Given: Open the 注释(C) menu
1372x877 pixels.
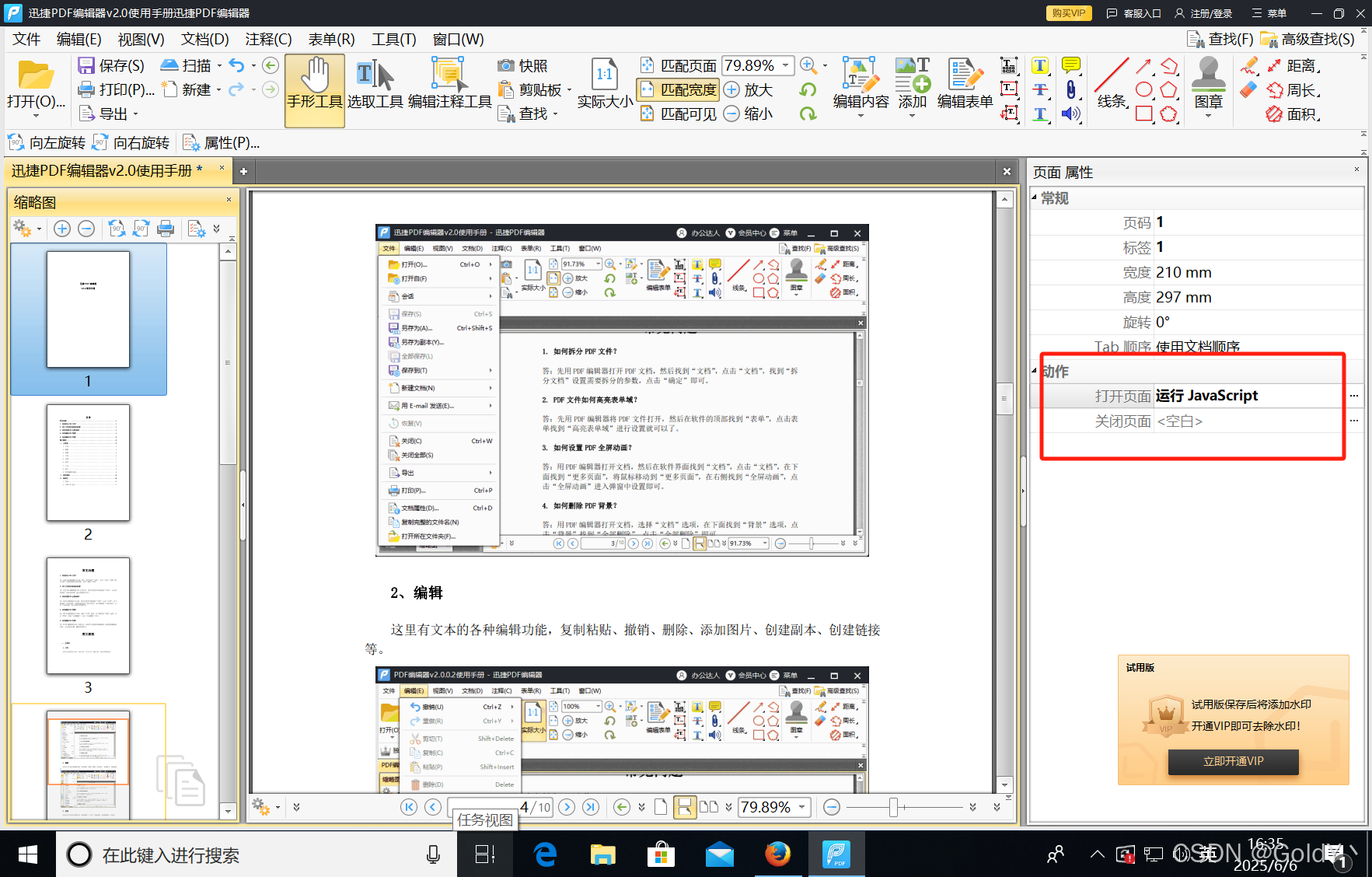Looking at the screenshot, I should click(268, 39).
